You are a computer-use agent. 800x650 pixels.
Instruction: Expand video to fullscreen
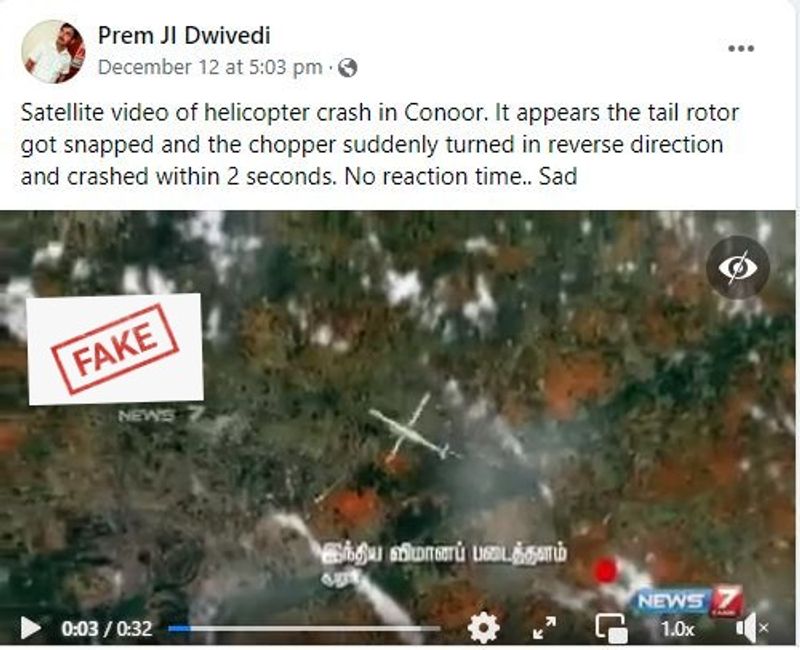544,628
